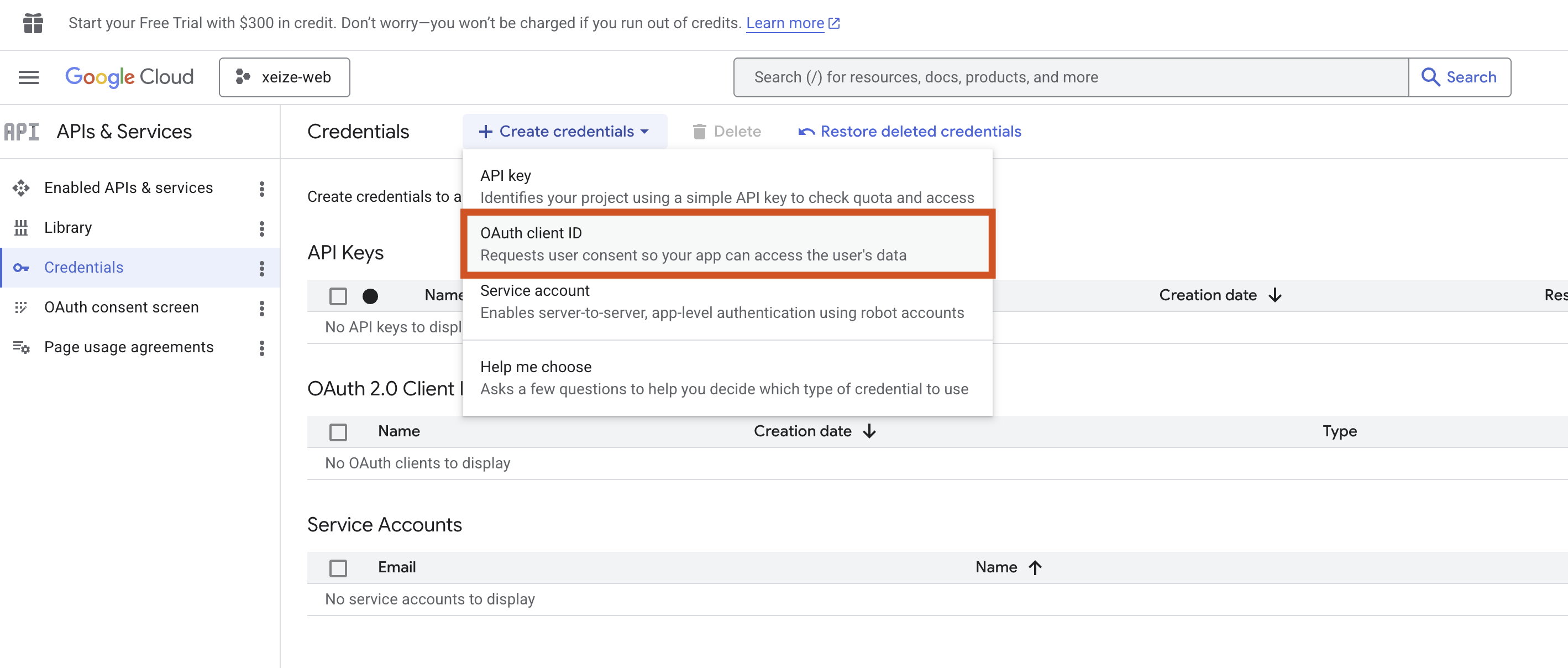1568x668 pixels.
Task: Open more options for OAuth consent screen
Action: click(x=262, y=308)
